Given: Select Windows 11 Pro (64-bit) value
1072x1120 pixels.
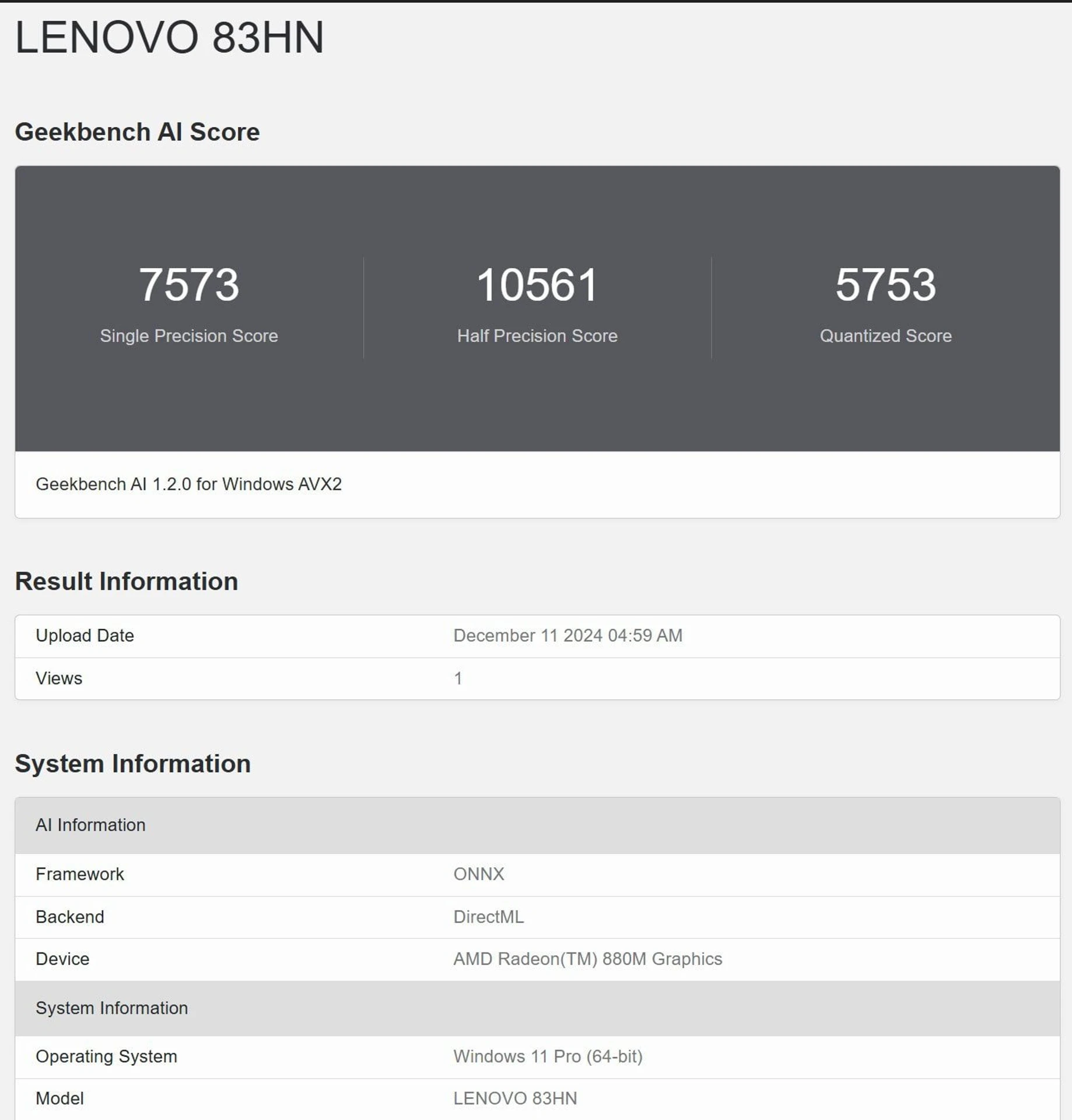Looking at the screenshot, I should (548, 1056).
